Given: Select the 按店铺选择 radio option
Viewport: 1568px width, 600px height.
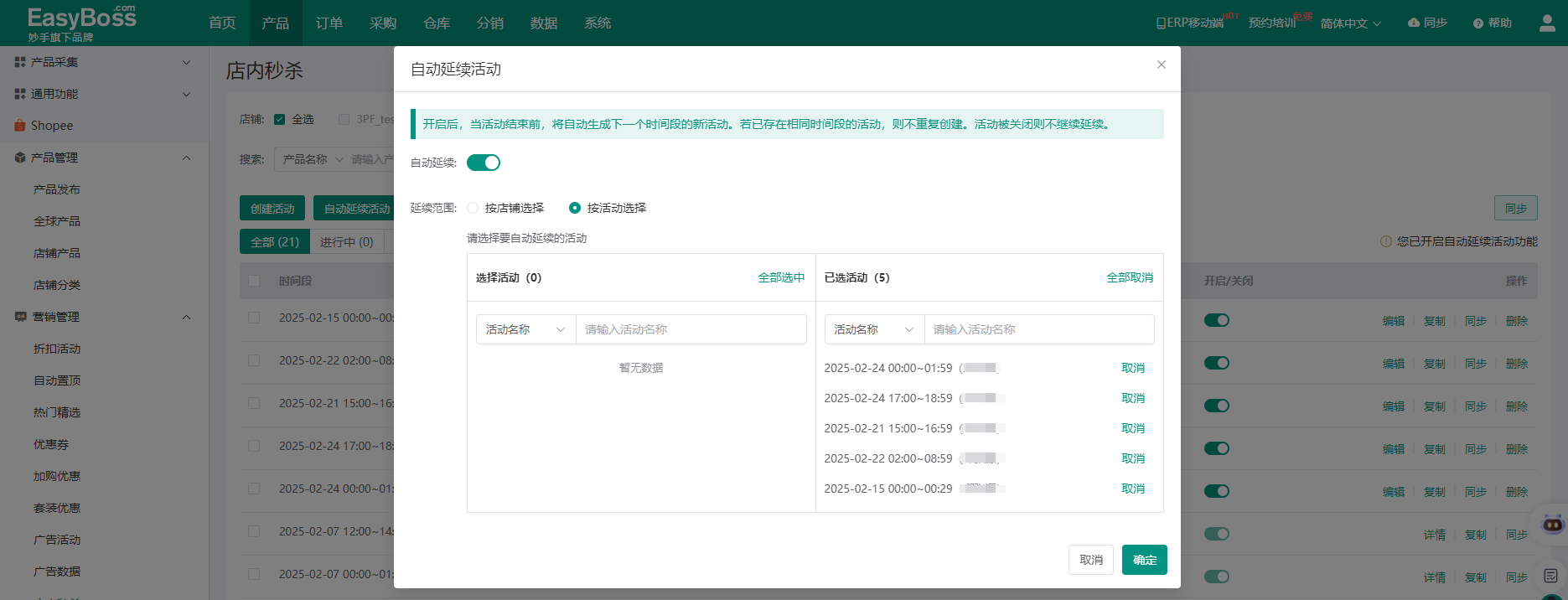Looking at the screenshot, I should point(473,208).
